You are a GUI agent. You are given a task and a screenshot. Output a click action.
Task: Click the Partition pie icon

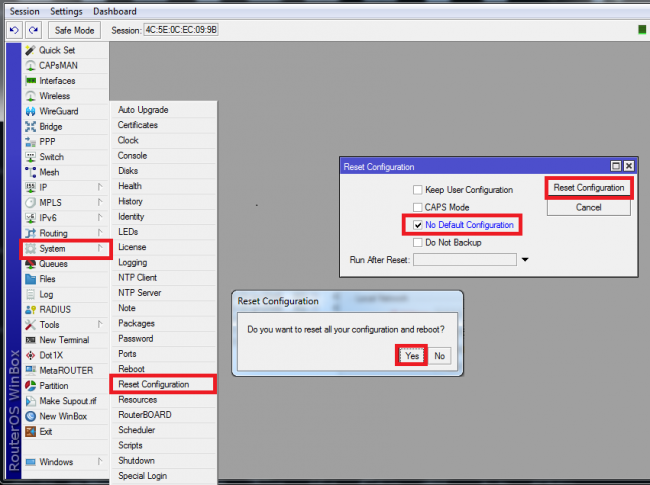click(x=30, y=386)
